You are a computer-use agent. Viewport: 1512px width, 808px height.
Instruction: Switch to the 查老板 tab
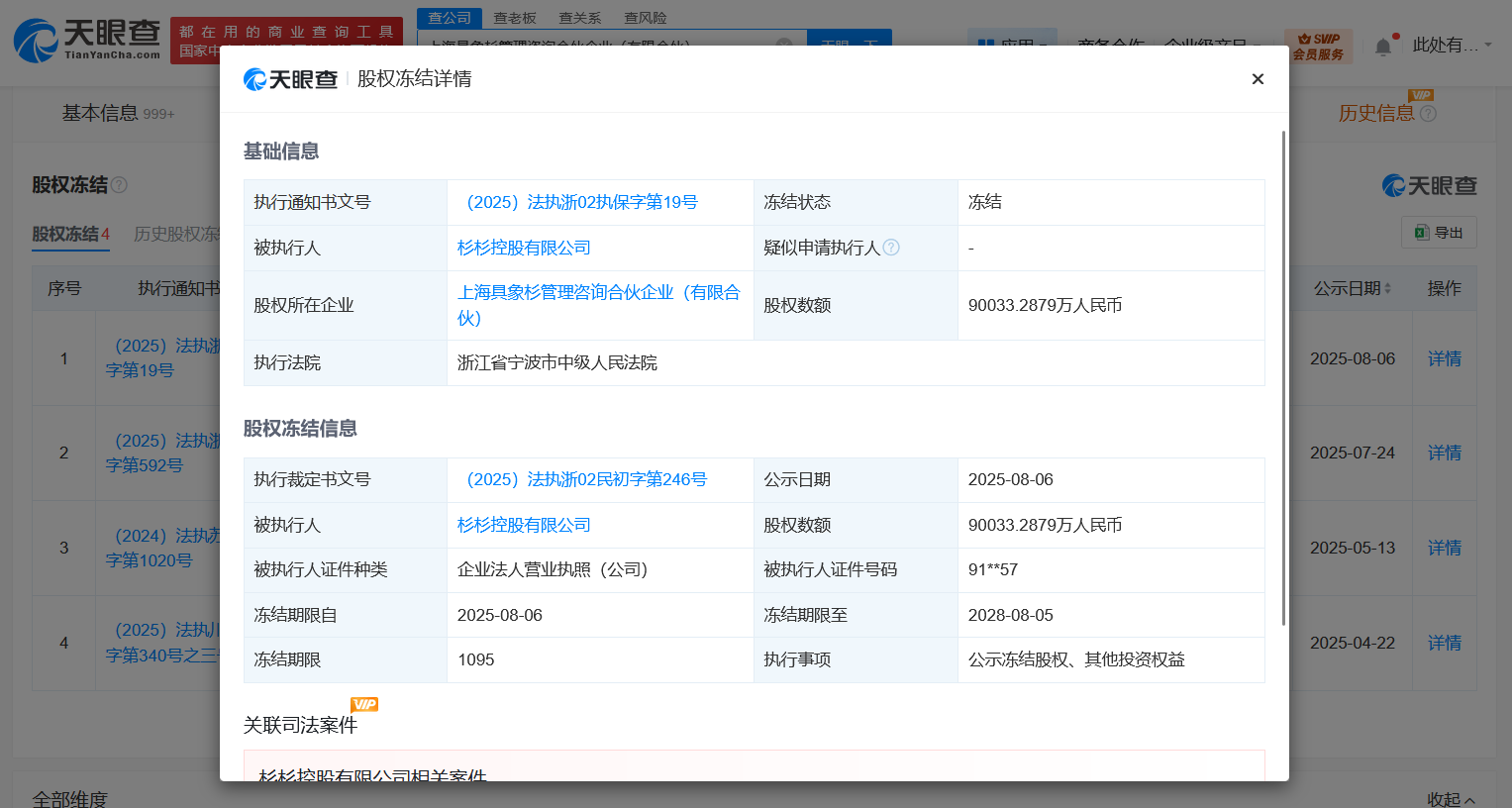[x=515, y=17]
